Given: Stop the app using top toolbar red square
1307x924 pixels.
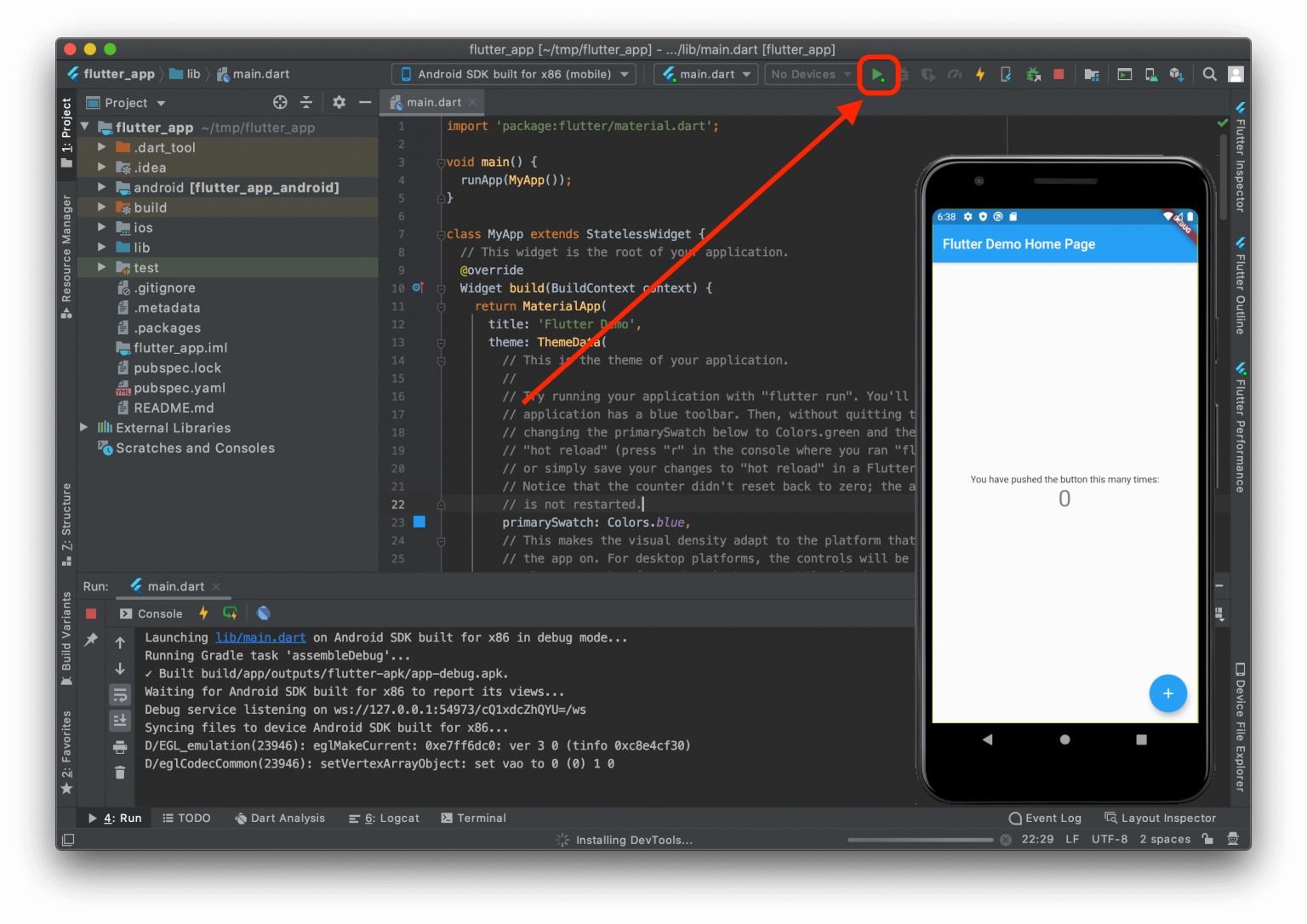Looking at the screenshot, I should coord(1059,75).
